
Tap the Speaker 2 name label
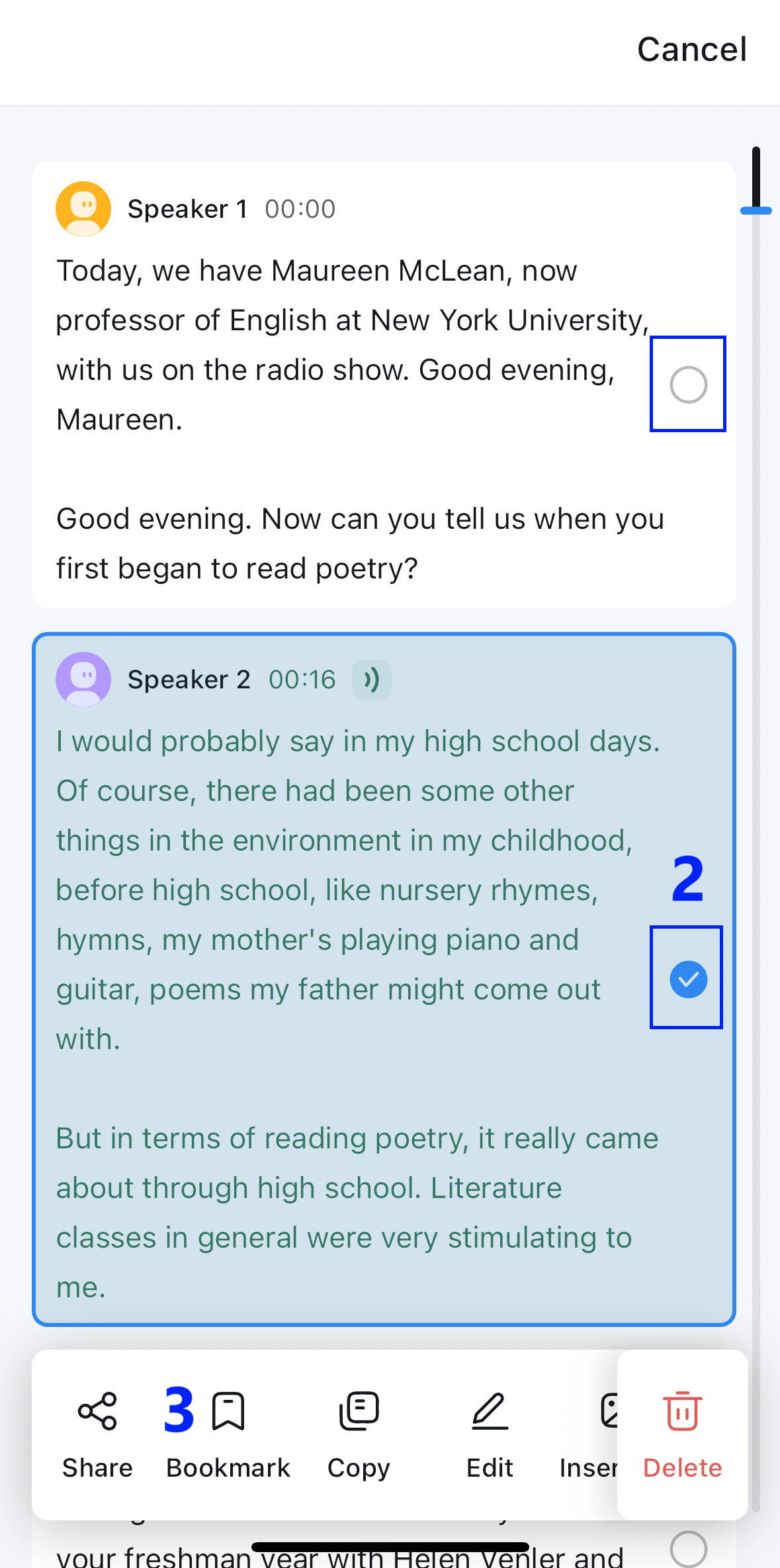(189, 680)
